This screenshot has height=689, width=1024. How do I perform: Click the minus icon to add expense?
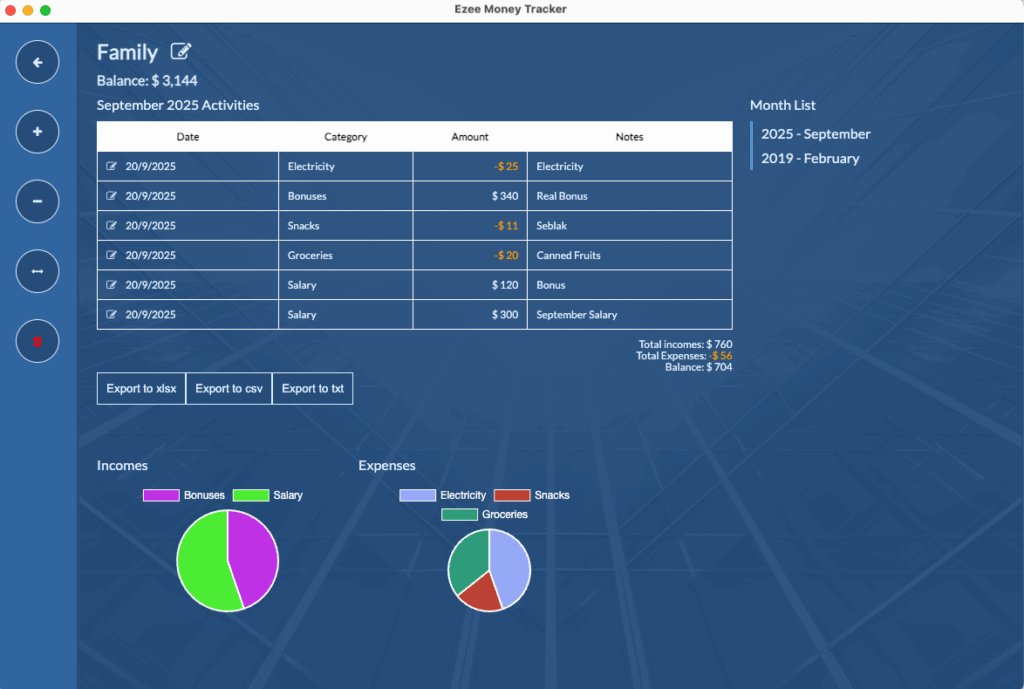click(38, 201)
